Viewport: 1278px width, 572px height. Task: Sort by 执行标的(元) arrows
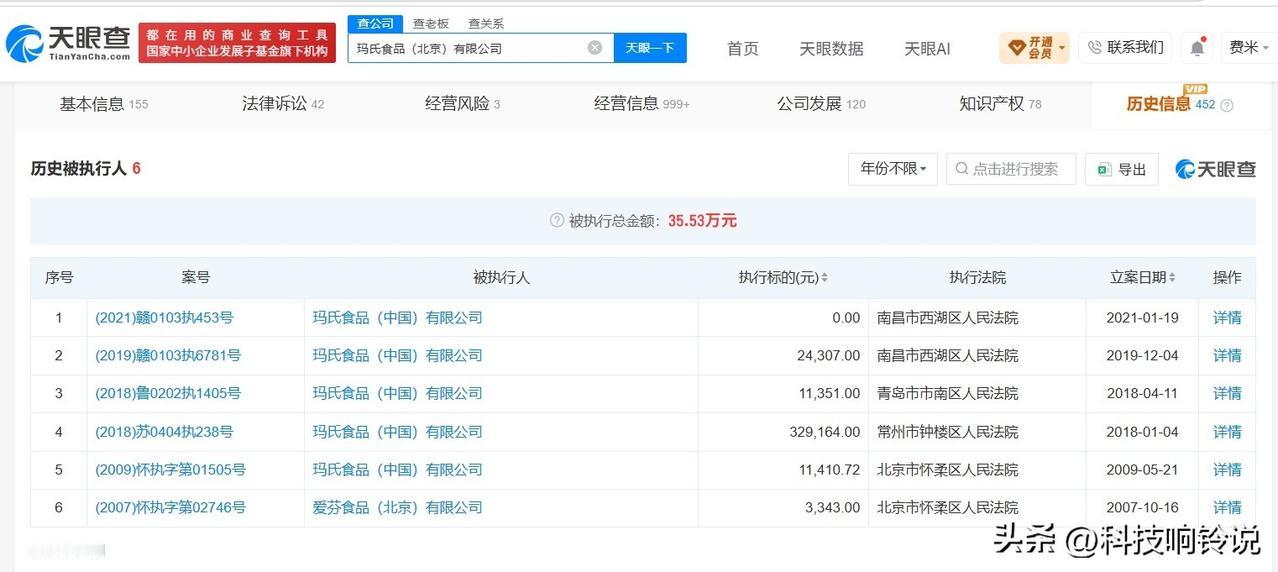point(824,278)
